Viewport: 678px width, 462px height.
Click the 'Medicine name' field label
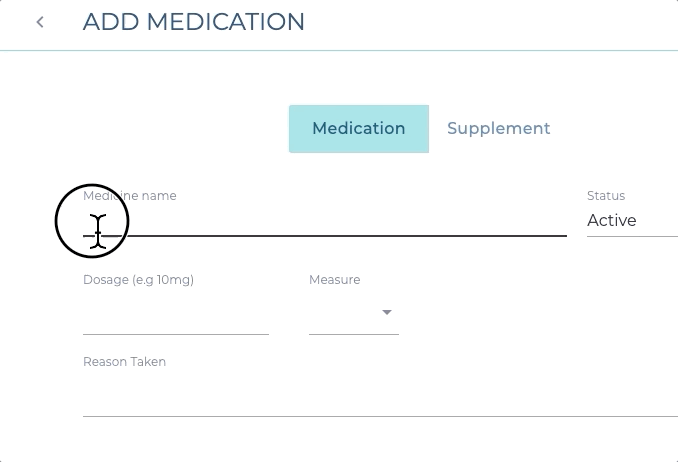pos(130,196)
